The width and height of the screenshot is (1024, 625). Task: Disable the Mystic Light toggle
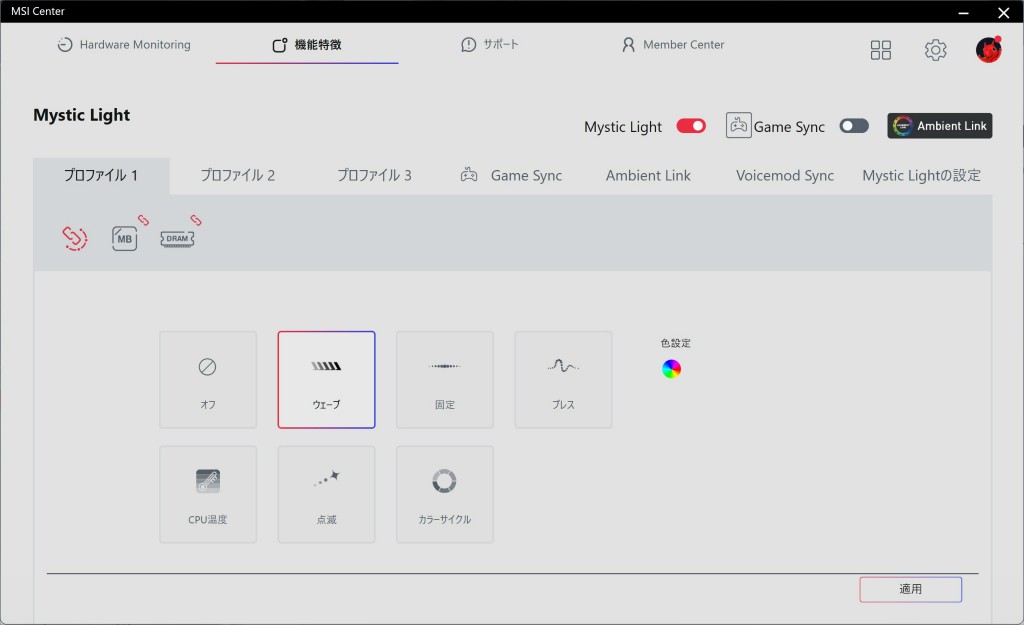[x=691, y=126]
